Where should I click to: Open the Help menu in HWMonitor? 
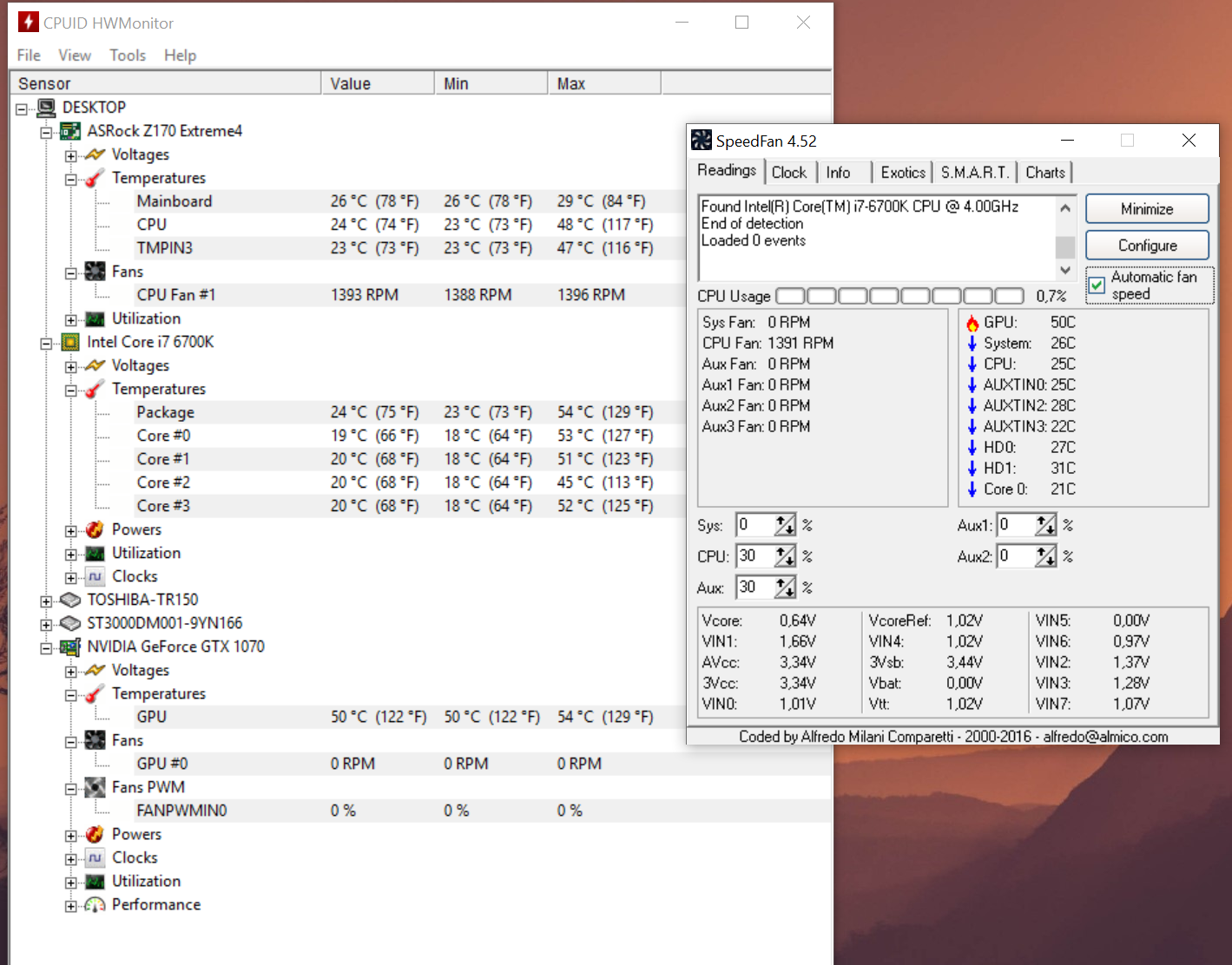coord(181,56)
